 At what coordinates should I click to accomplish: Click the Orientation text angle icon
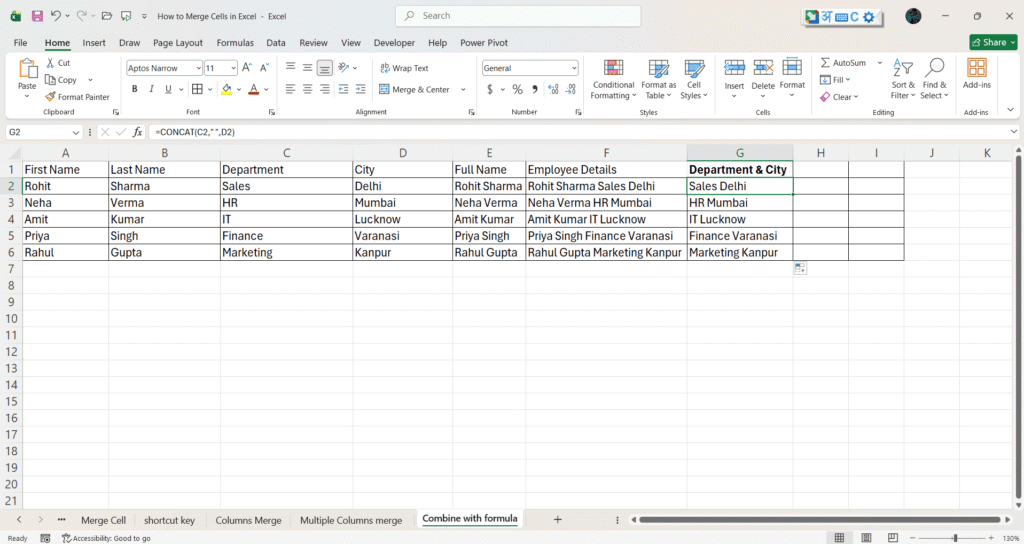[344, 67]
